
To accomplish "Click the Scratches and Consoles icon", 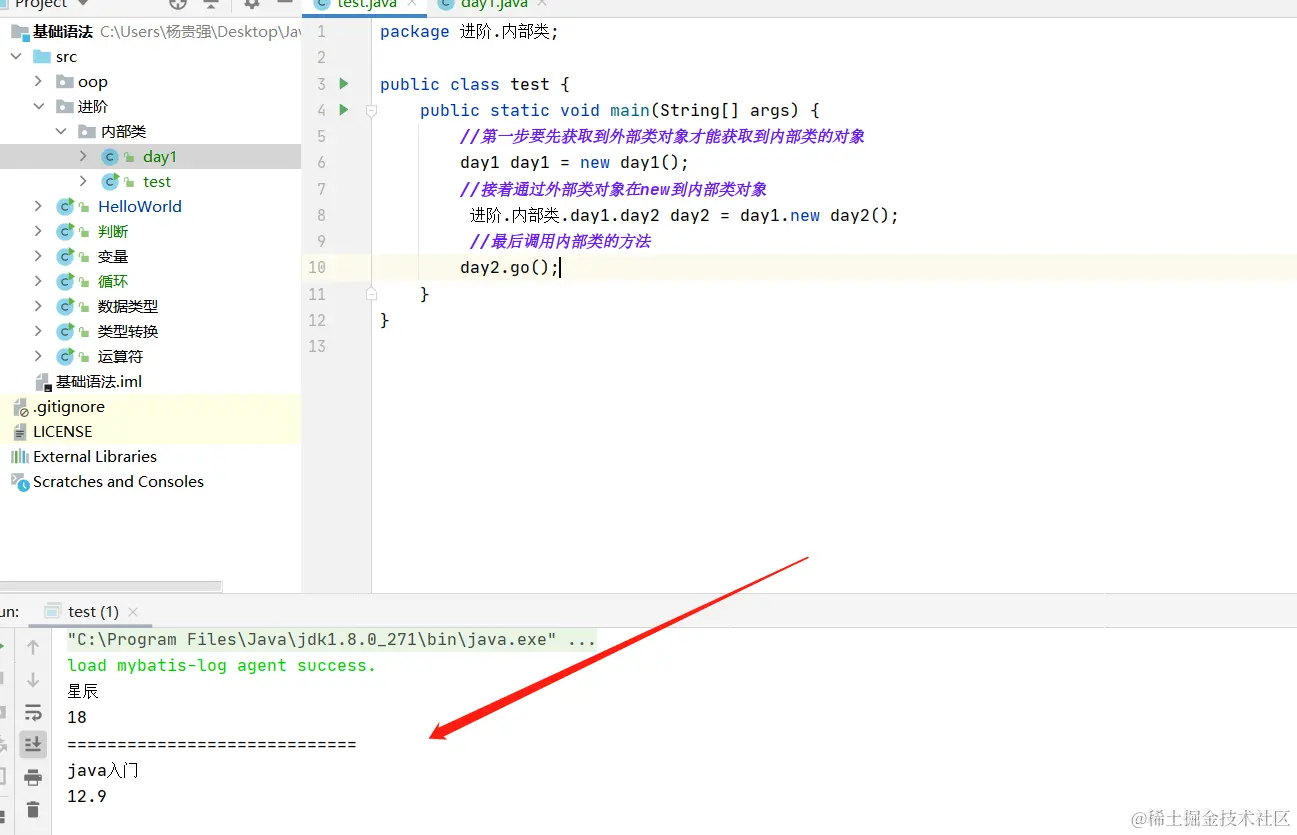I will [20, 482].
